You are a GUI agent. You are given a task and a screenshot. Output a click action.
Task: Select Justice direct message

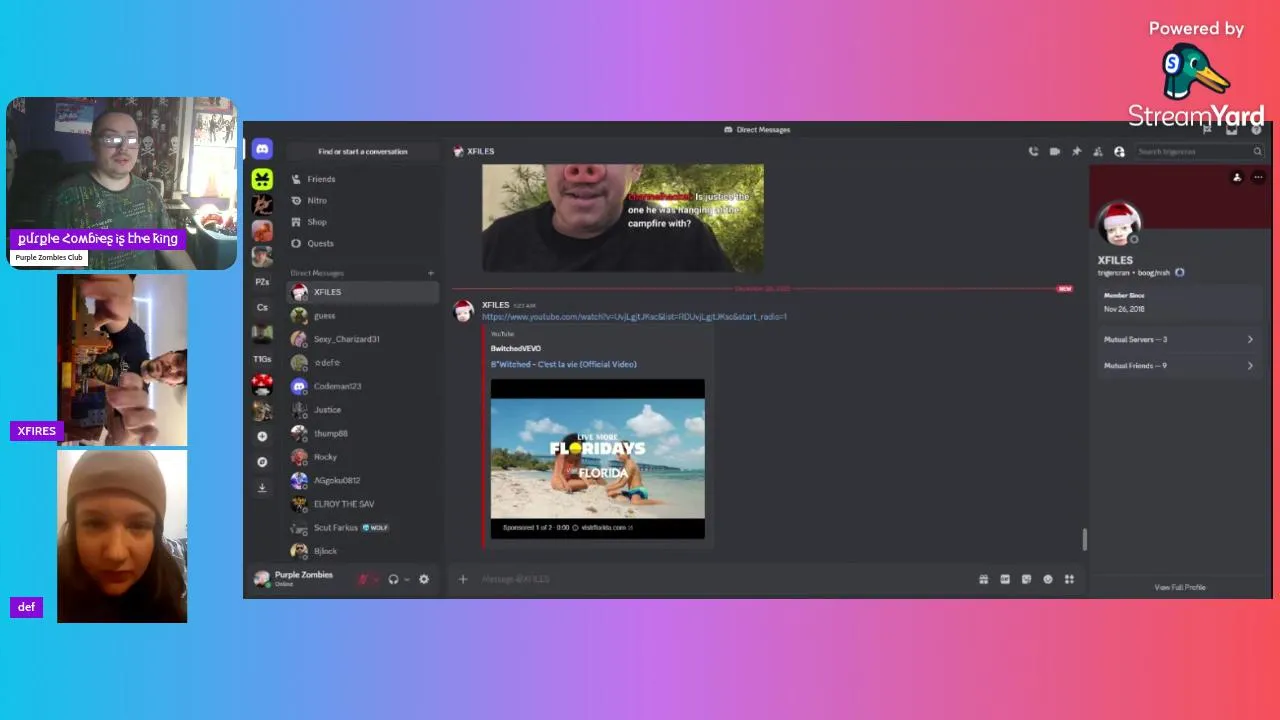(362, 410)
